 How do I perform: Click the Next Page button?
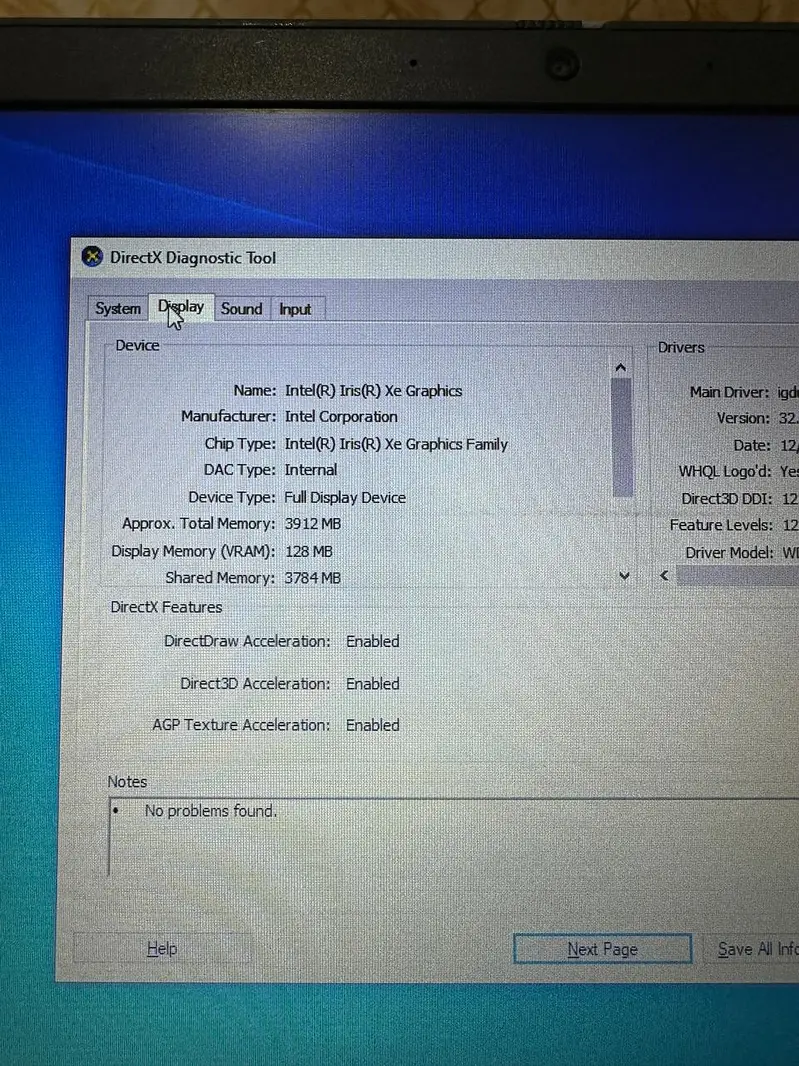pos(602,949)
